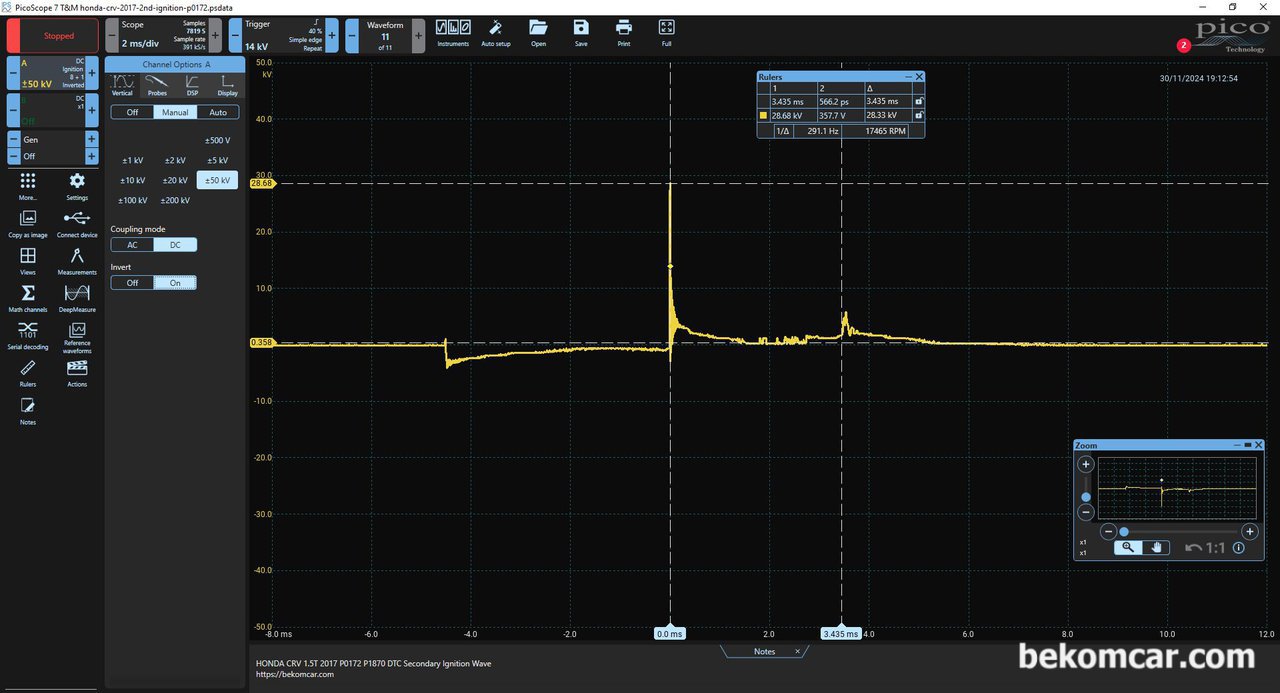Print the current waveform
Screen dimensions: 1280x693
pos(624,32)
